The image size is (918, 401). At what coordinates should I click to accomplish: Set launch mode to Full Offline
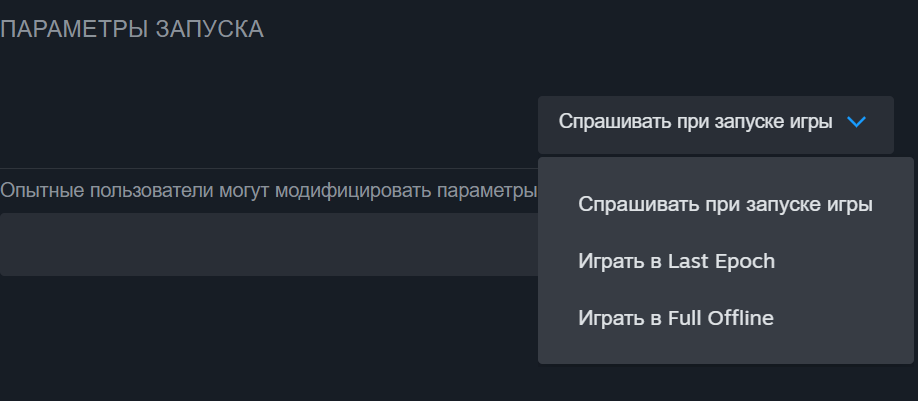(x=675, y=319)
